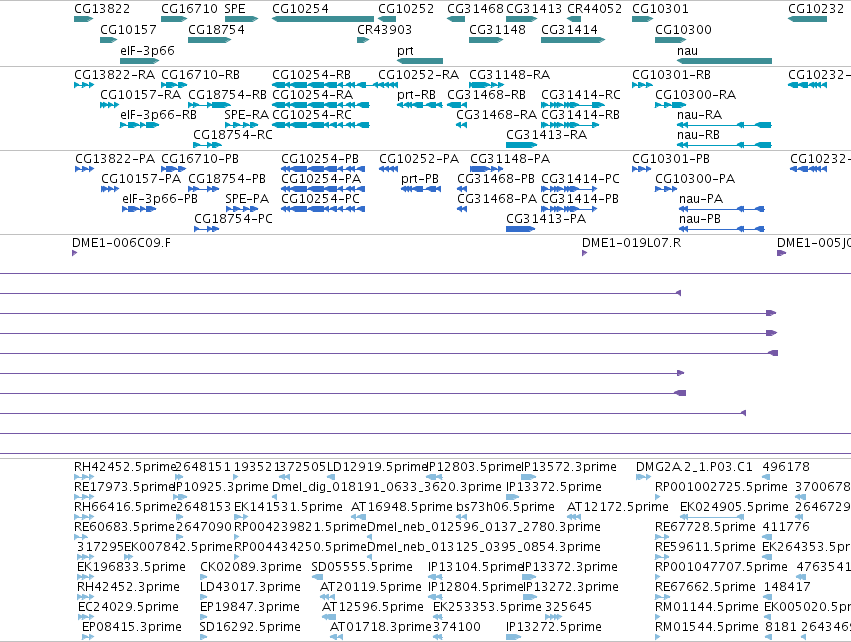Click the CG31468-RB transcript label
The image size is (851, 642).
486,94
